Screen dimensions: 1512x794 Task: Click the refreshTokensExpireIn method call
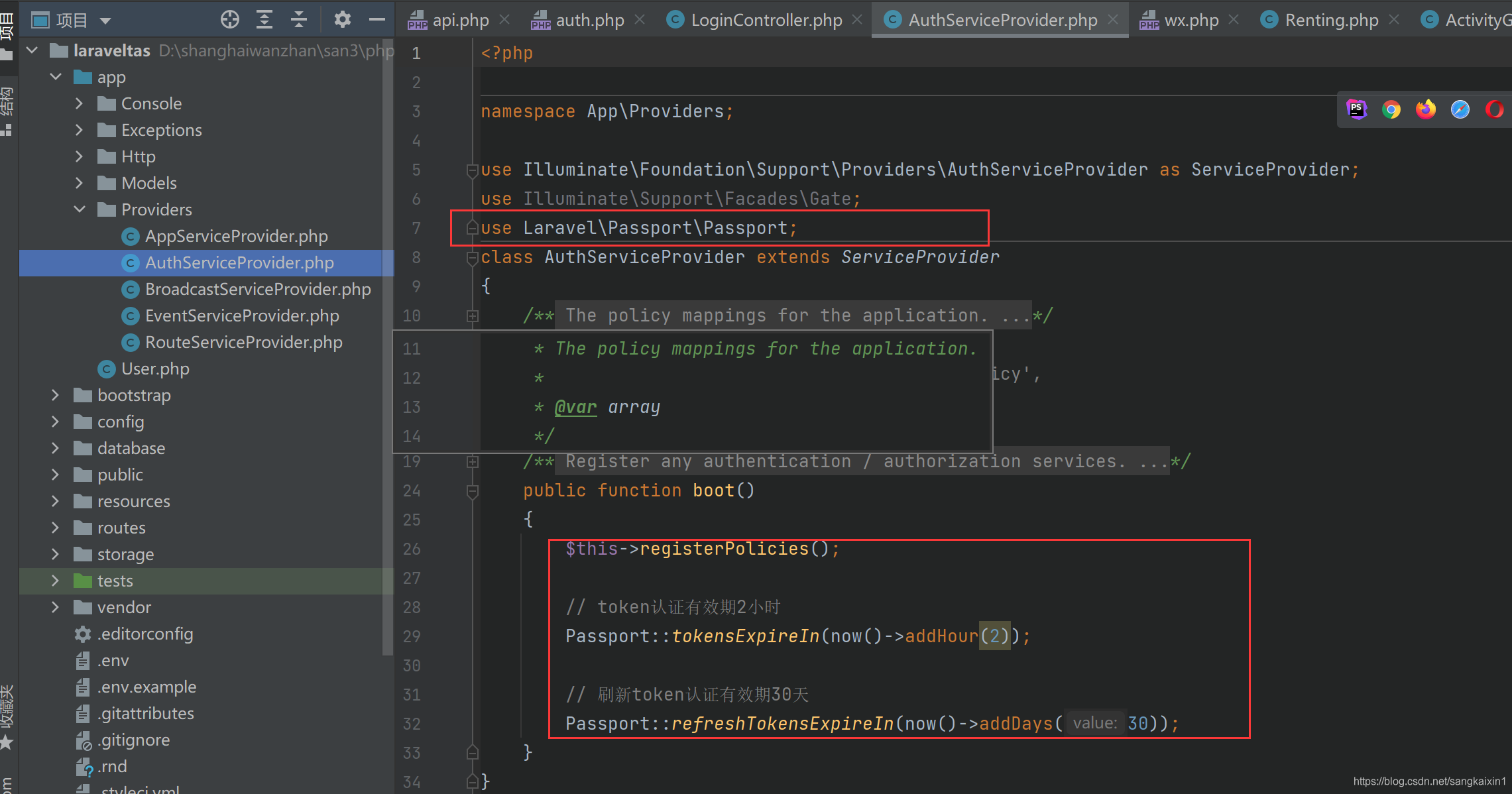(x=783, y=724)
